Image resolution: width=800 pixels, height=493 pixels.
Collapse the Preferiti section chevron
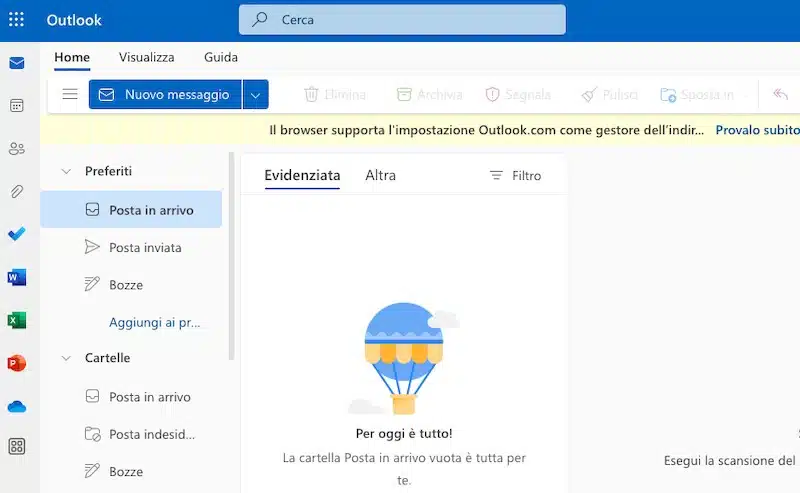click(x=66, y=171)
